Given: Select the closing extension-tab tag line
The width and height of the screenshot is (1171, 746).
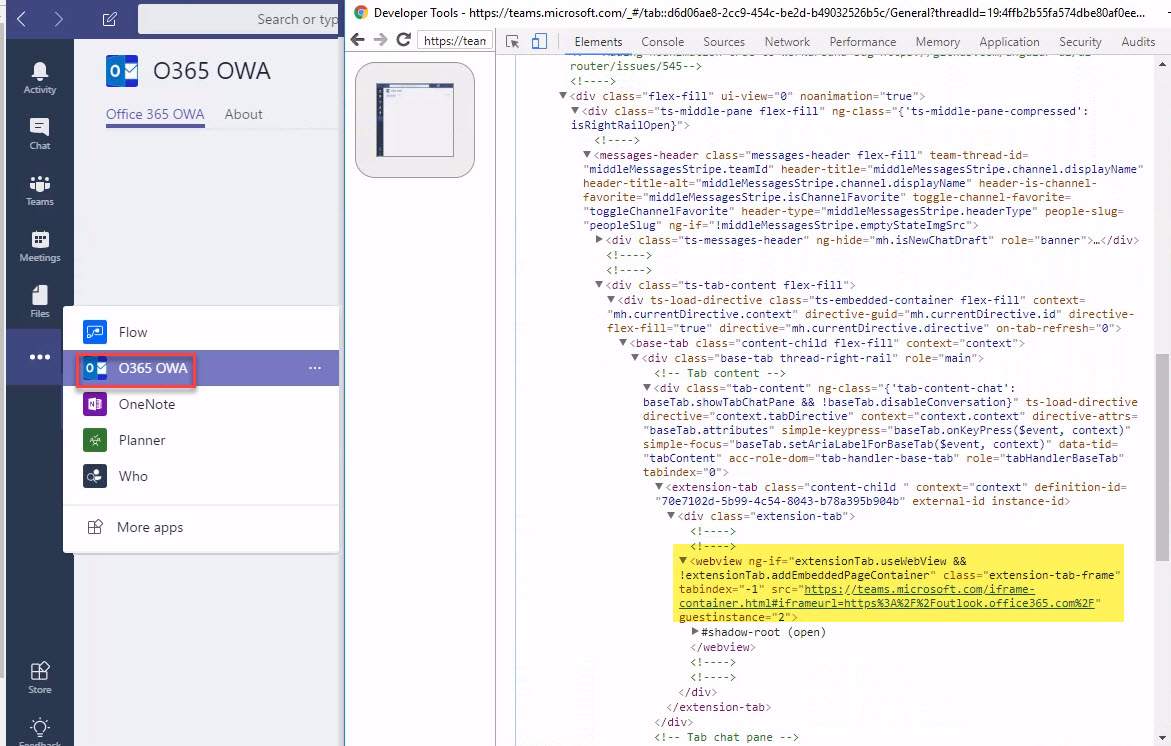Looking at the screenshot, I should click(x=718, y=706).
